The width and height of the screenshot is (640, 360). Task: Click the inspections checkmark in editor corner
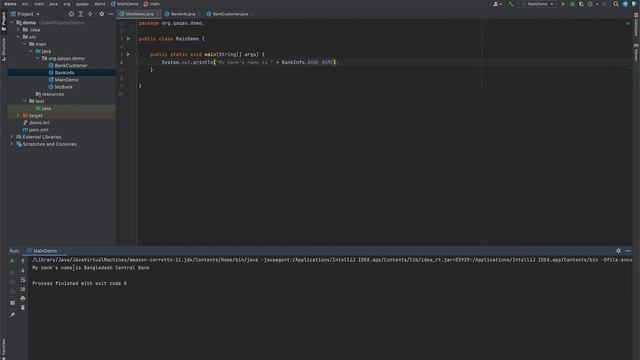(x=627, y=24)
